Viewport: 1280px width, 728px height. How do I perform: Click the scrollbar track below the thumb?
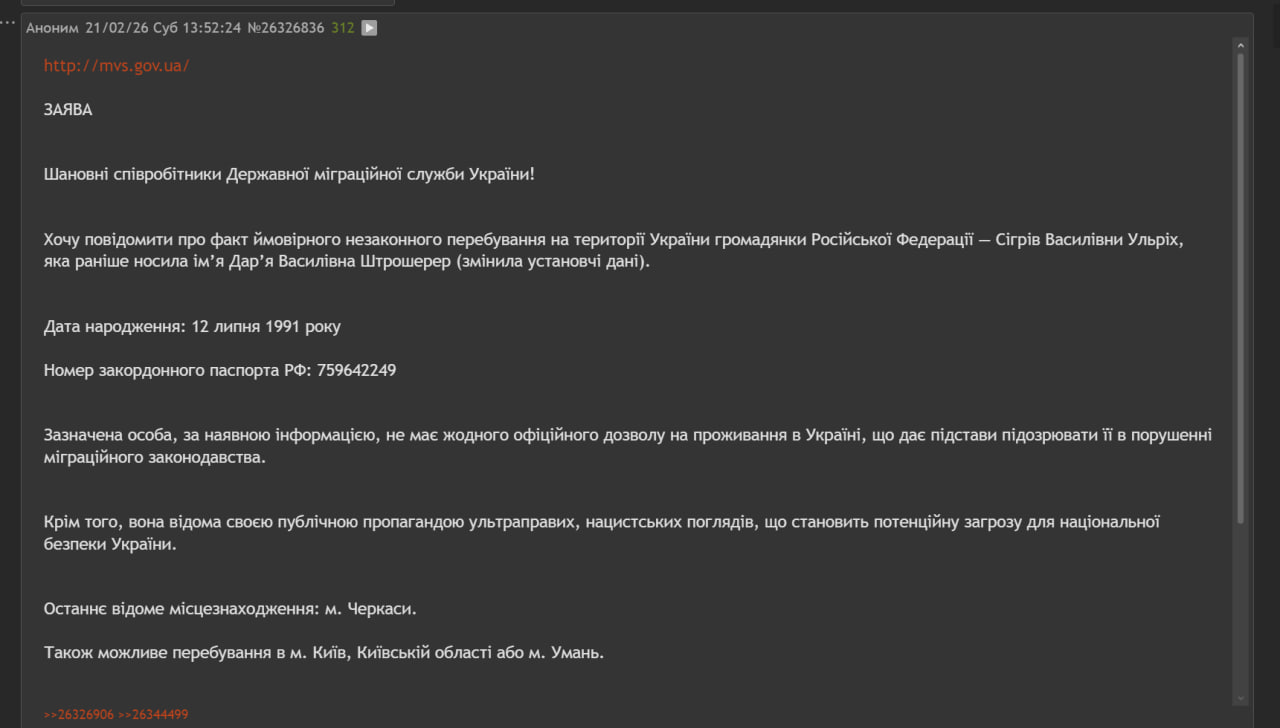point(1241,610)
